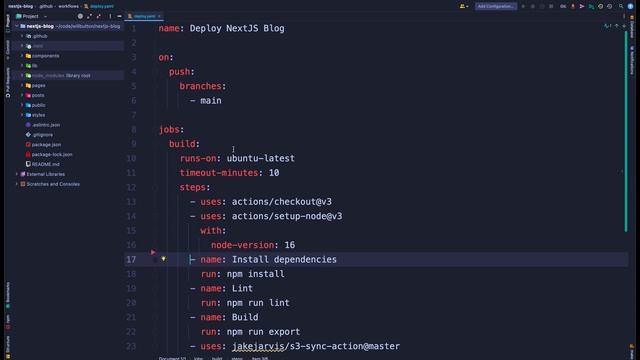640x360 pixels.
Task: Open the Pull Requests side tab
Action: coord(7,82)
